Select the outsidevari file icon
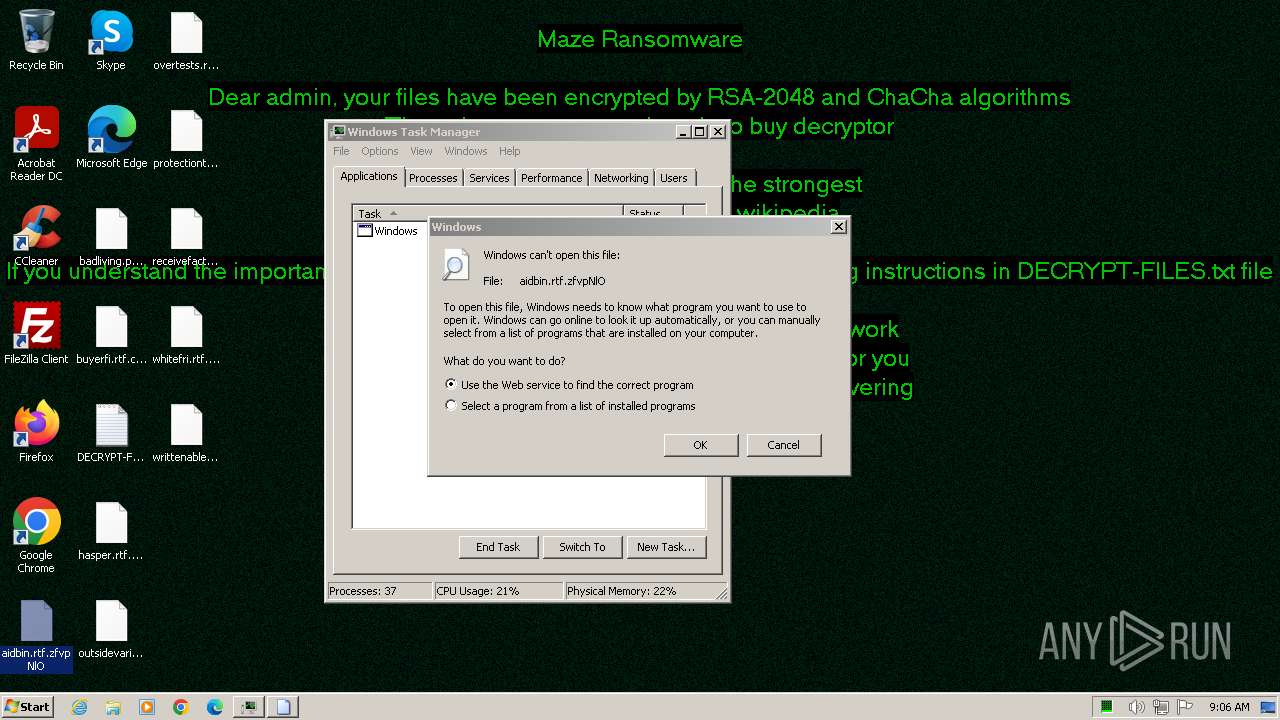 pyautogui.click(x=111, y=628)
